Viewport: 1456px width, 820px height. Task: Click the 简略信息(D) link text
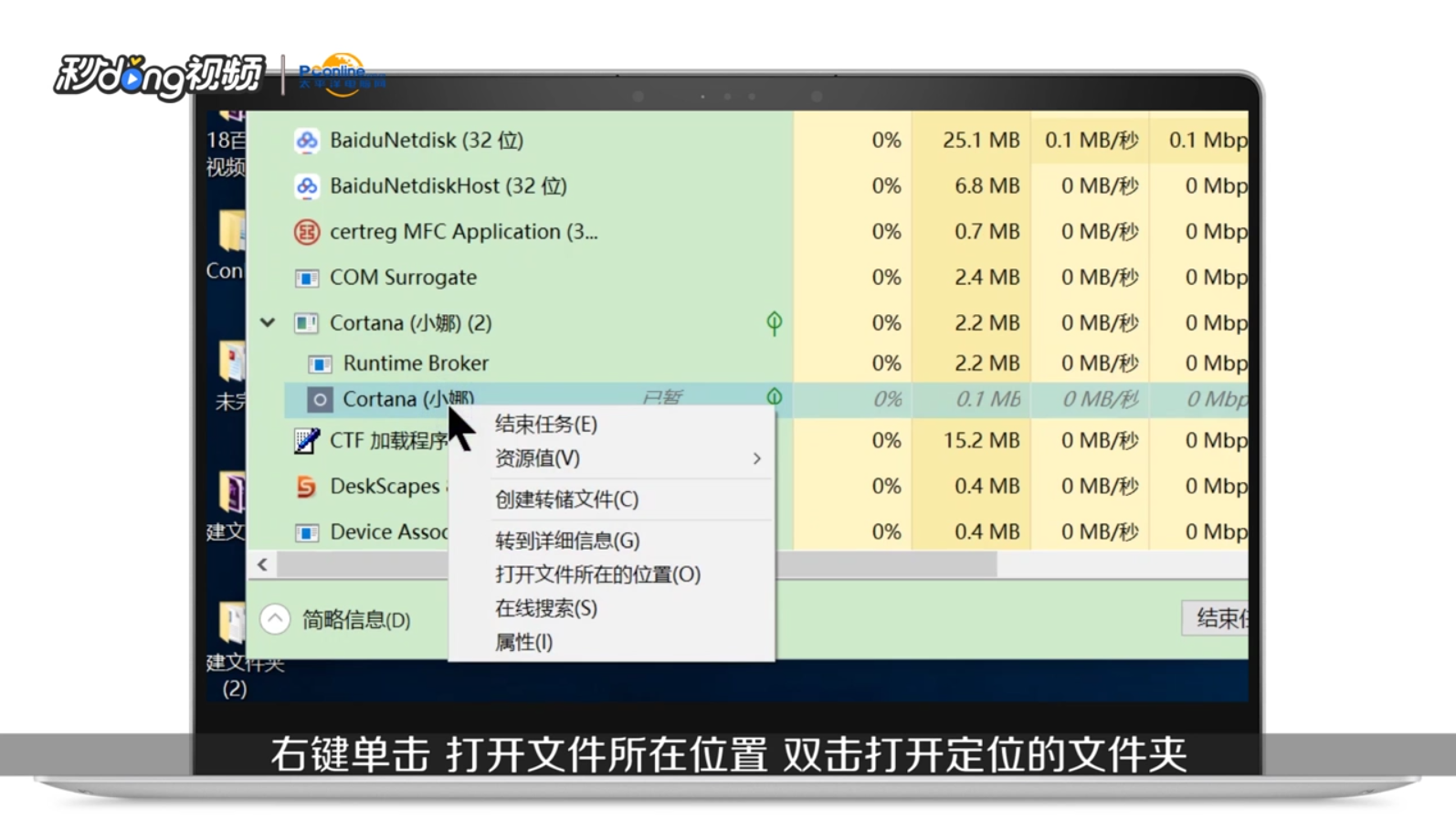click(357, 620)
